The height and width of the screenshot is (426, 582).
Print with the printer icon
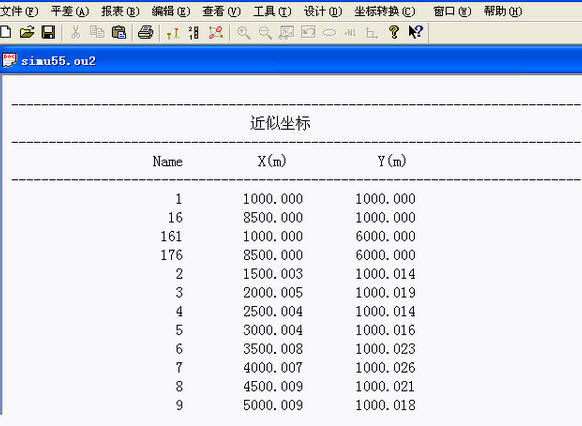(x=146, y=33)
